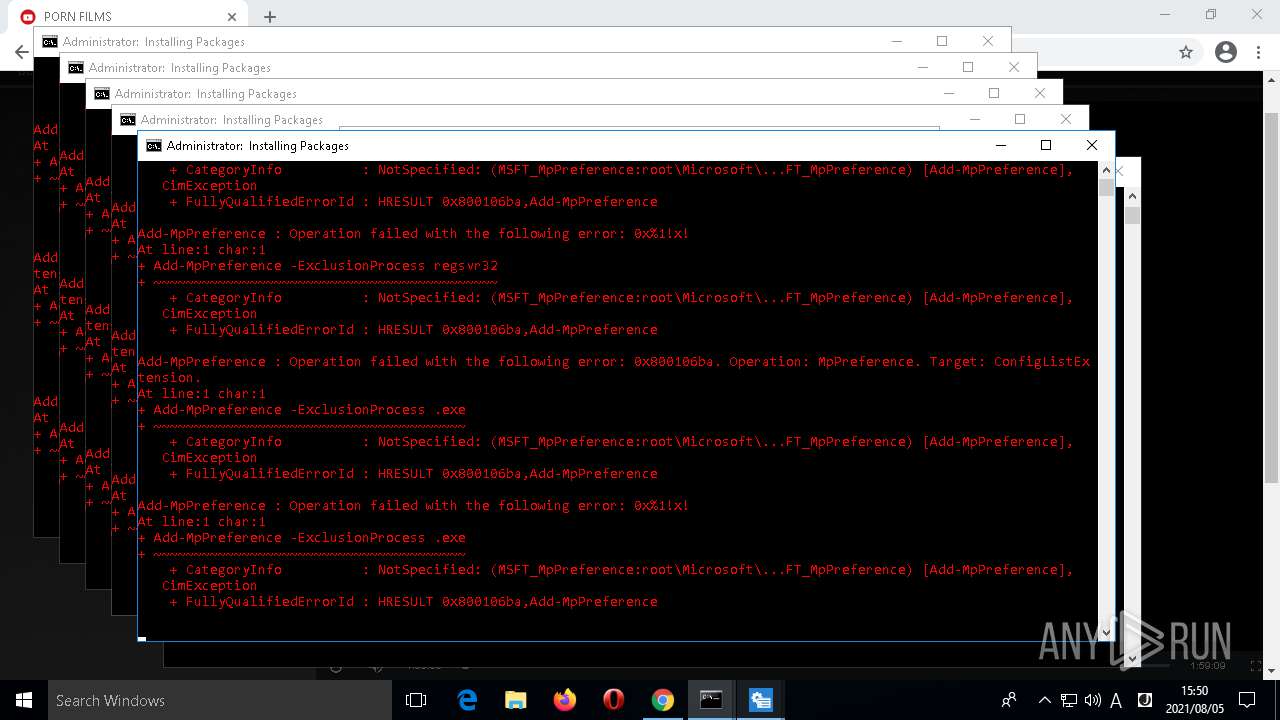Maximize the front Installing Packages window
The image size is (1280, 720).
point(1046,145)
